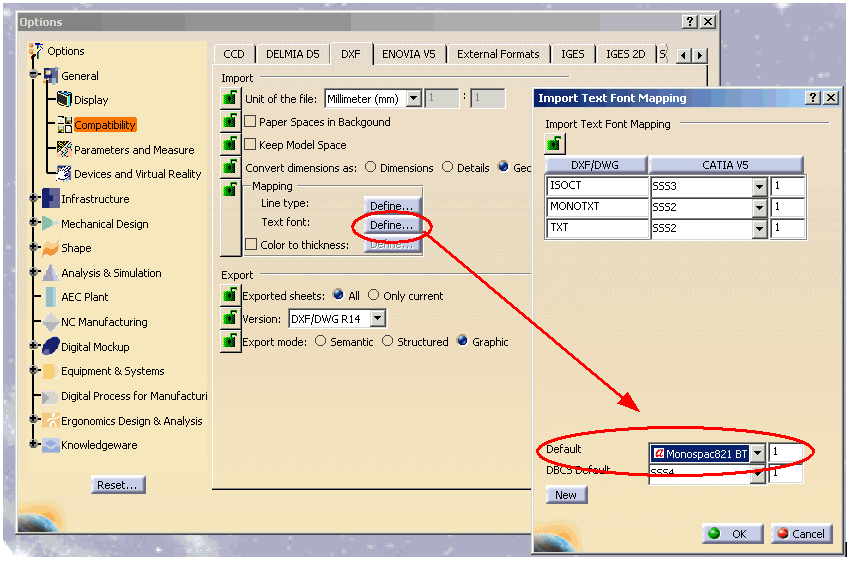850x573 pixels.
Task: Click Define button for Text font
Action: [x=391, y=225]
